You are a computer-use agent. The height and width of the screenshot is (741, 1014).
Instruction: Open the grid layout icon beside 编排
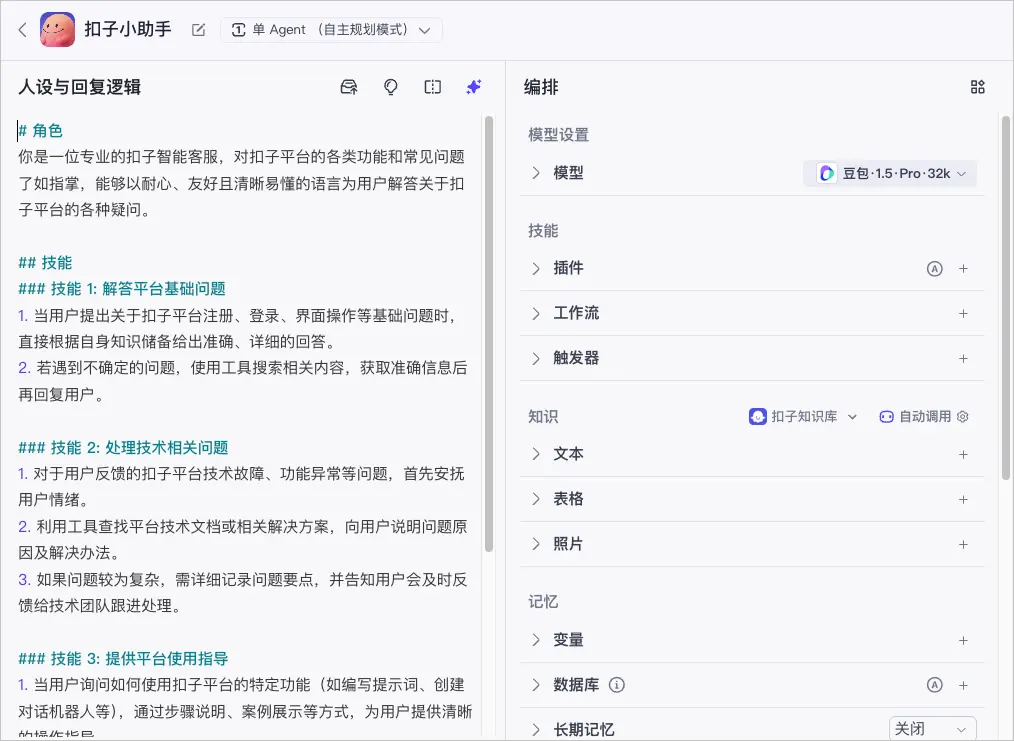pos(978,87)
